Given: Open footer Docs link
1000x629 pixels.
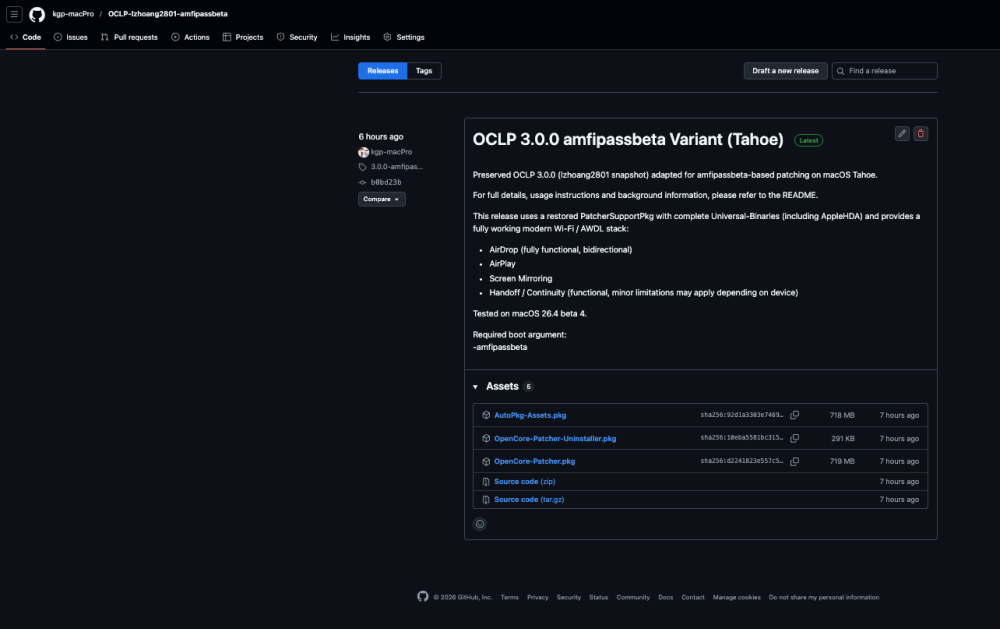Looking at the screenshot, I should tap(666, 598).
